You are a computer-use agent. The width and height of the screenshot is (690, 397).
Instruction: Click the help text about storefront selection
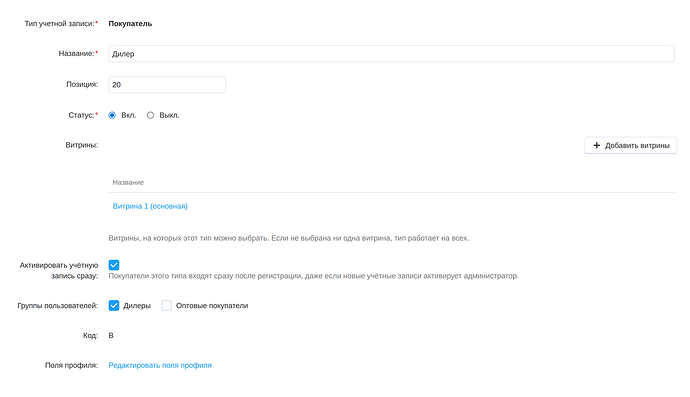[289, 238]
